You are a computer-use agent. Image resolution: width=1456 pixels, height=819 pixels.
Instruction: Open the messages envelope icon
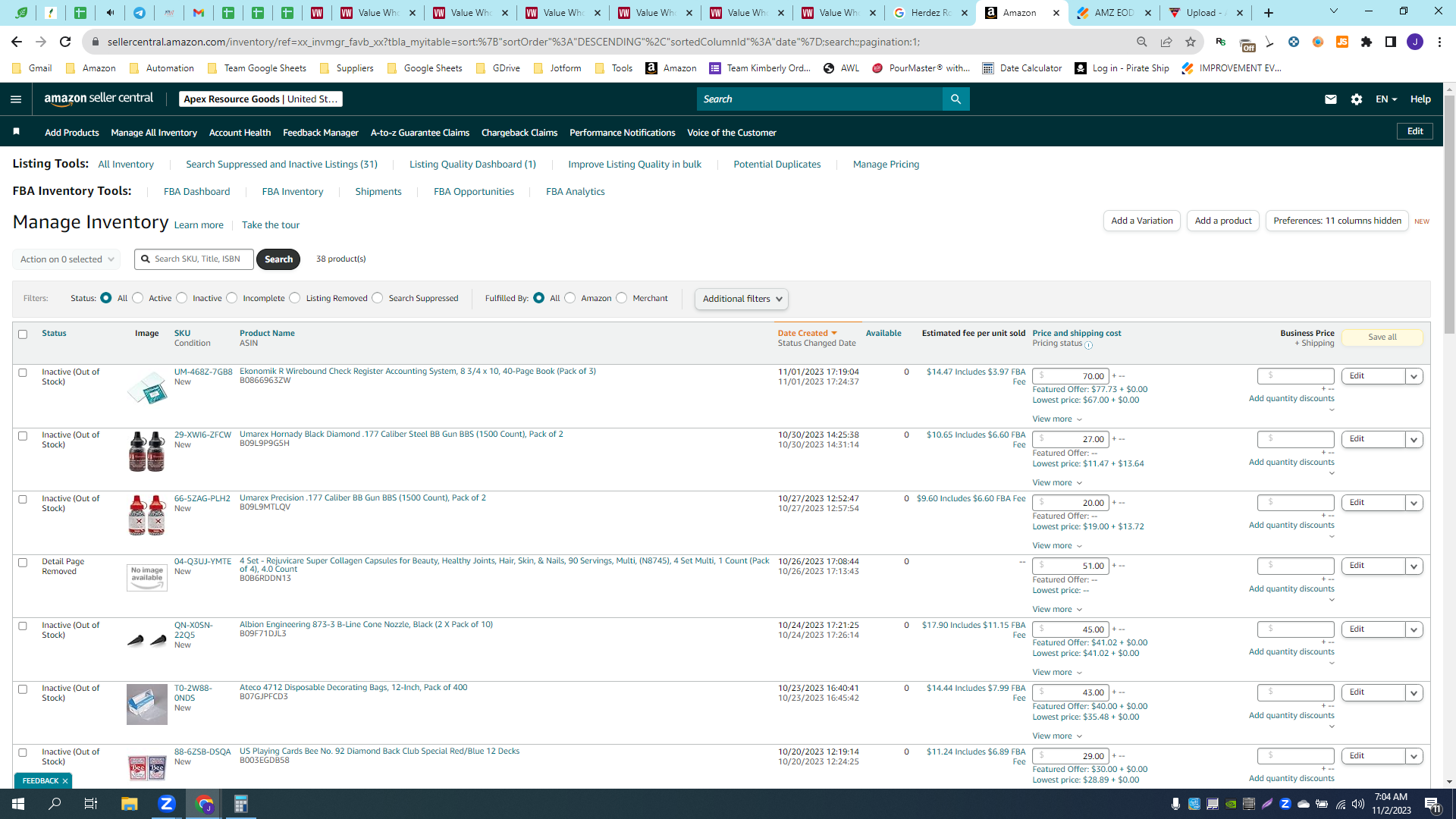[1331, 99]
